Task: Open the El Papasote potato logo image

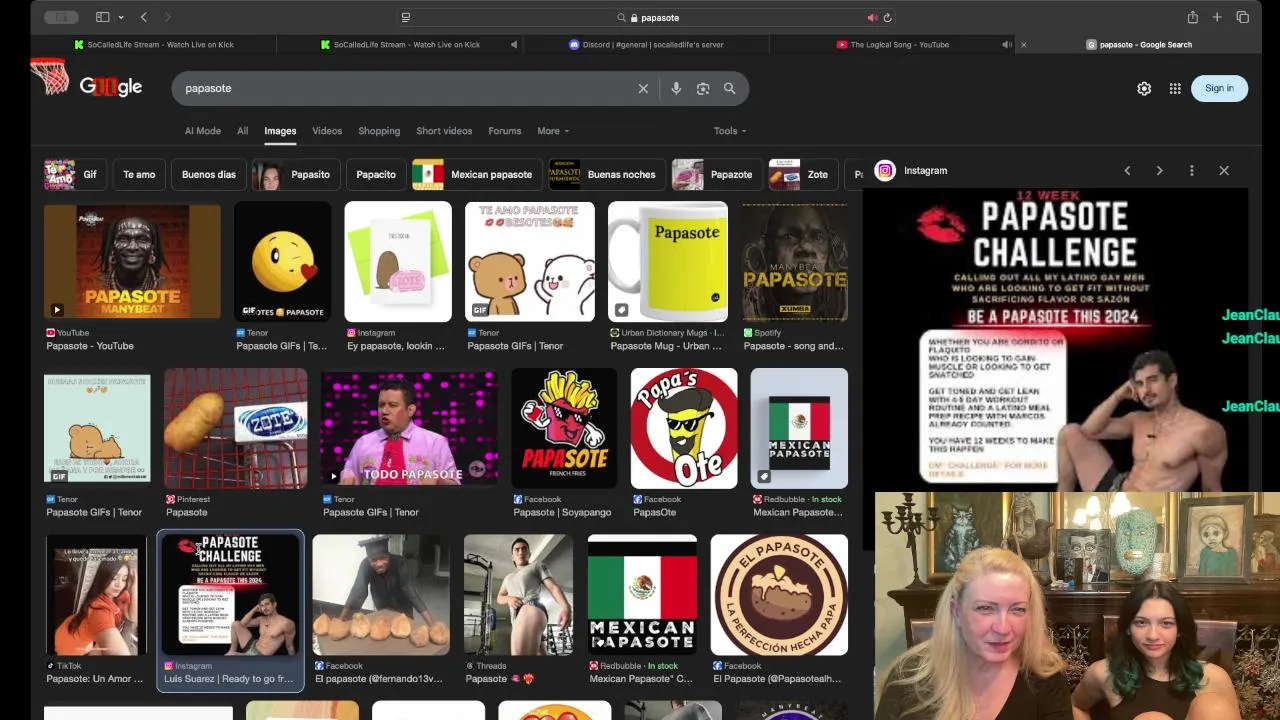Action: 779,595
